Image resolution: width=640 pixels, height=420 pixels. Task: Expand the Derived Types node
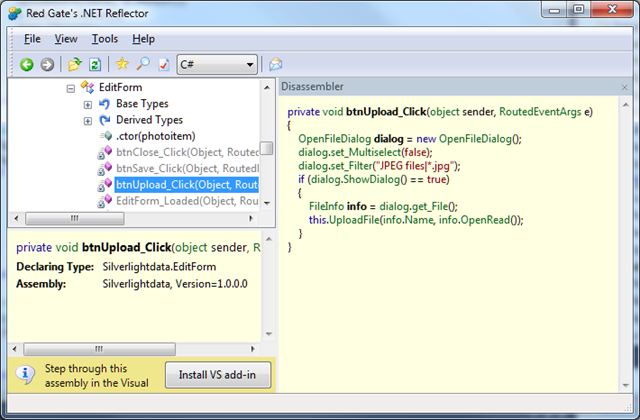(88, 121)
